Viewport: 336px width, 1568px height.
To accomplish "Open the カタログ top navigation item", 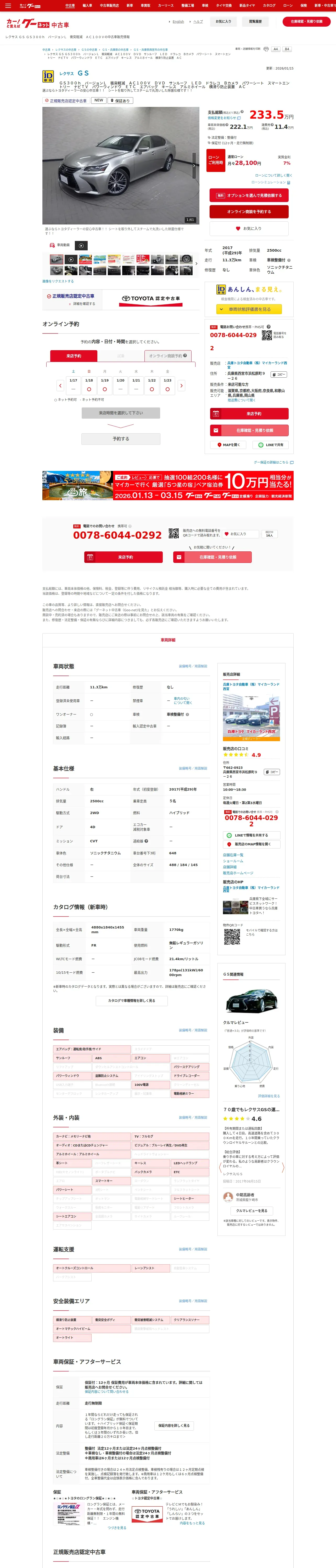I will [269, 5].
